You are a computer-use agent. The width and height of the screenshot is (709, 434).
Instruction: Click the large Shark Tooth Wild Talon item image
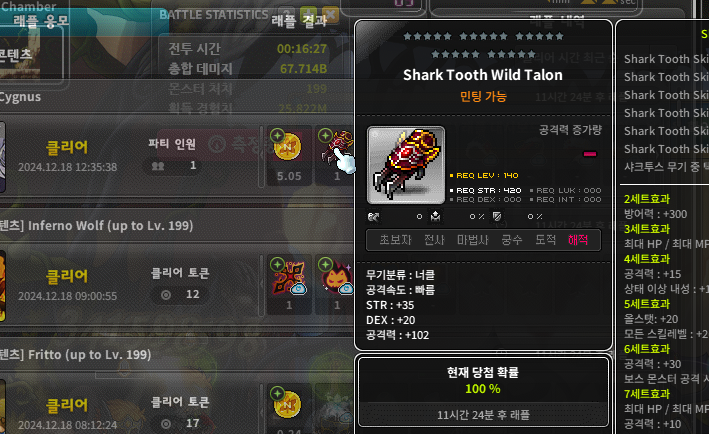[406, 165]
